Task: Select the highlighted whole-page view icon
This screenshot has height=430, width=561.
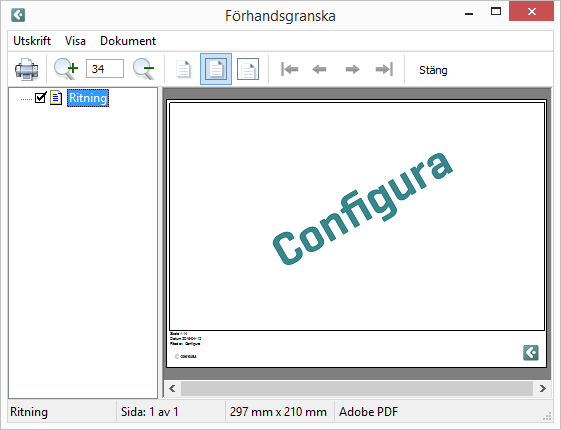Action: point(216,69)
